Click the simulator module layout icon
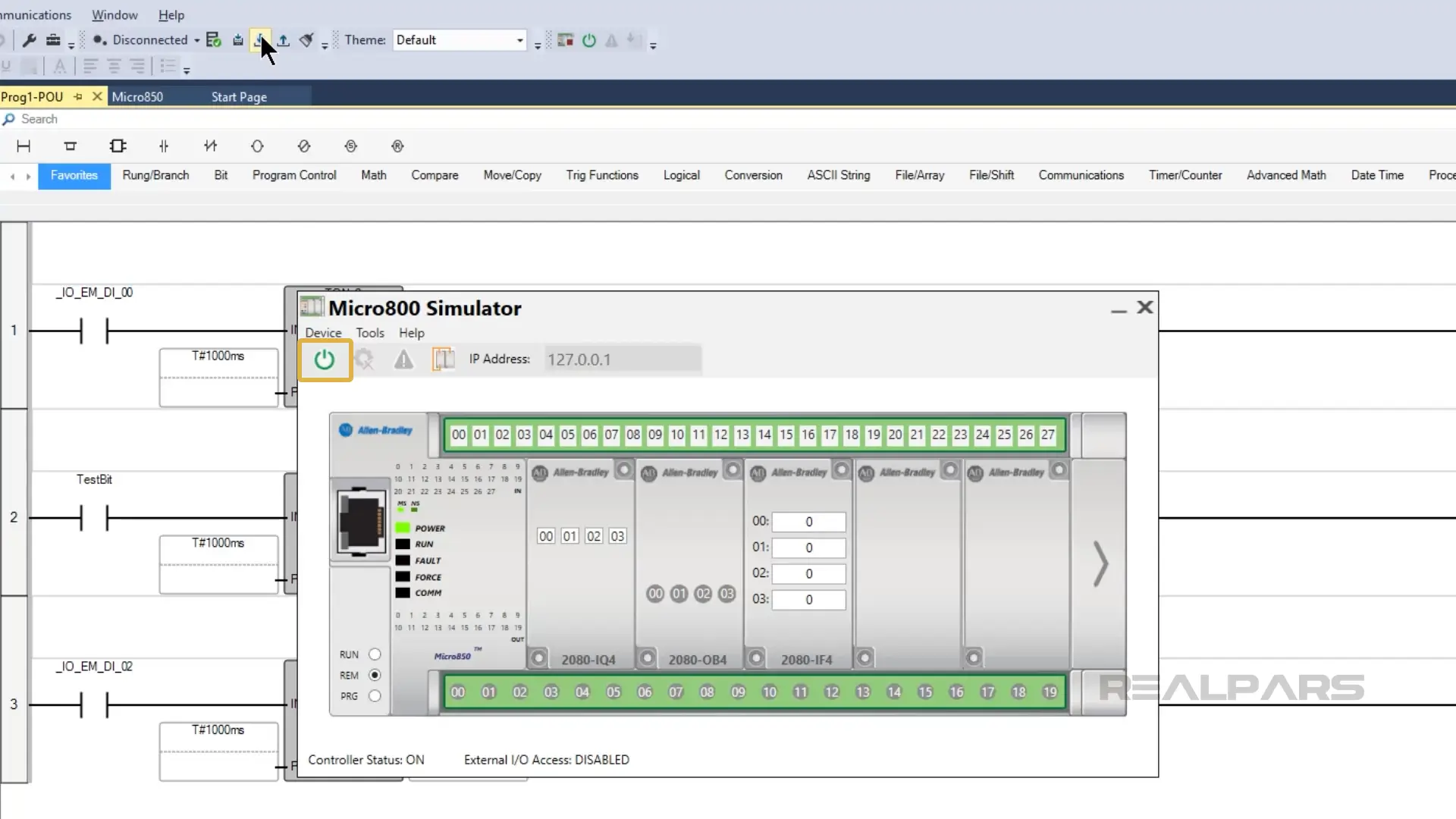This screenshot has width=1456, height=819. coord(443,359)
